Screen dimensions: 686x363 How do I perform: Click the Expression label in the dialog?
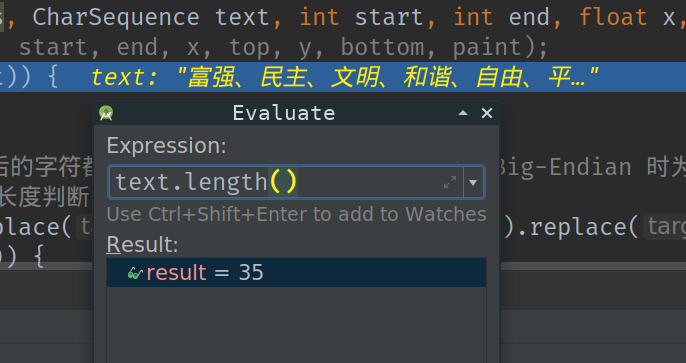[x=166, y=145]
